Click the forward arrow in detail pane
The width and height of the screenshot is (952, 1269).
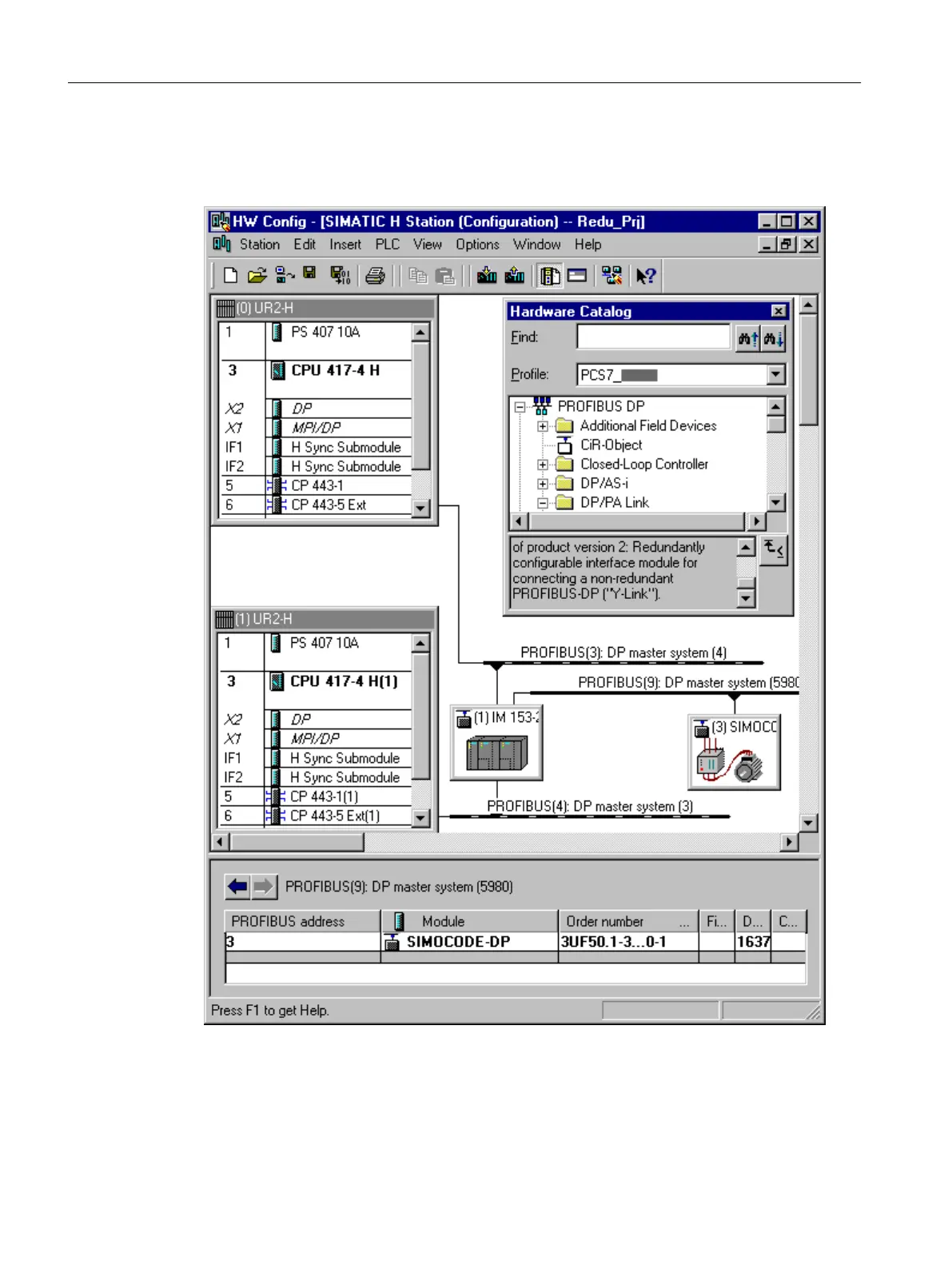264,886
